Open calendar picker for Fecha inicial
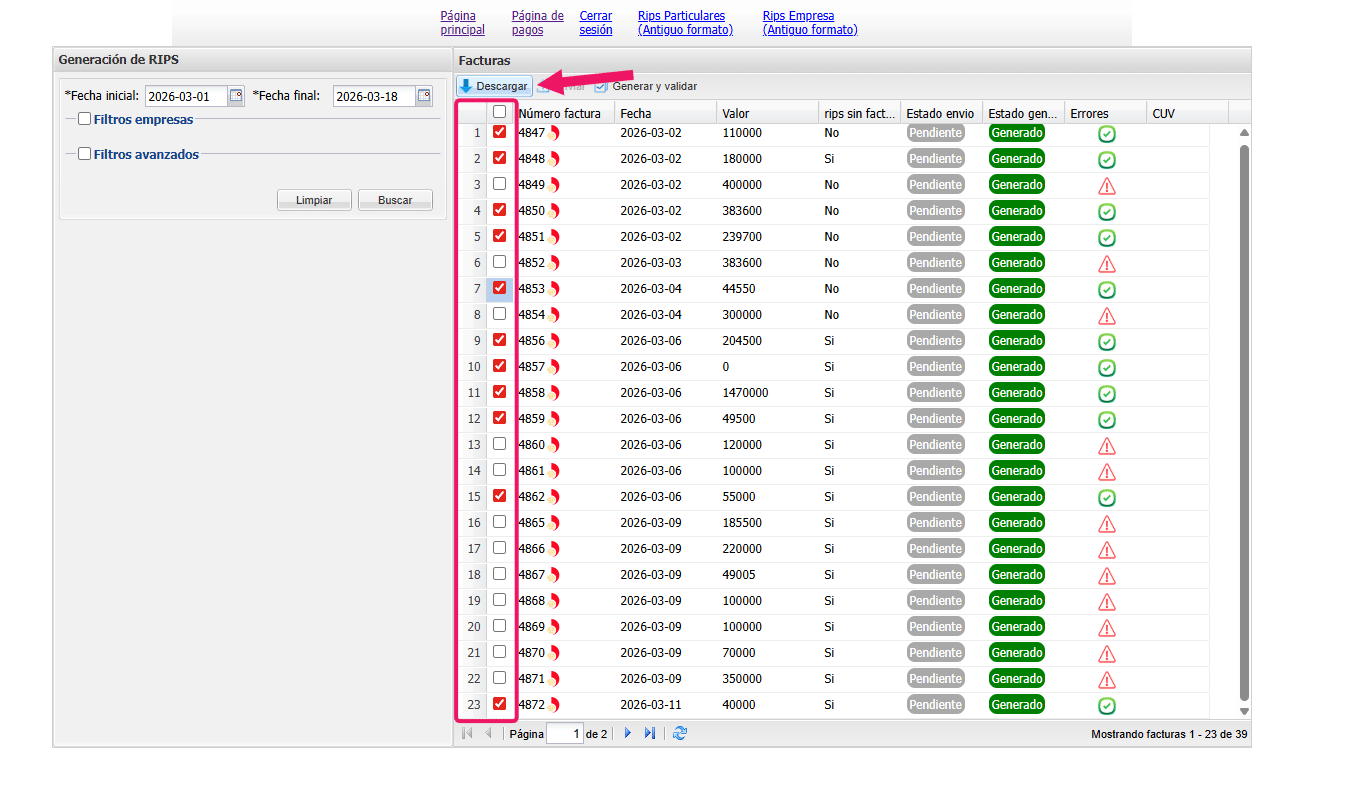 point(236,96)
